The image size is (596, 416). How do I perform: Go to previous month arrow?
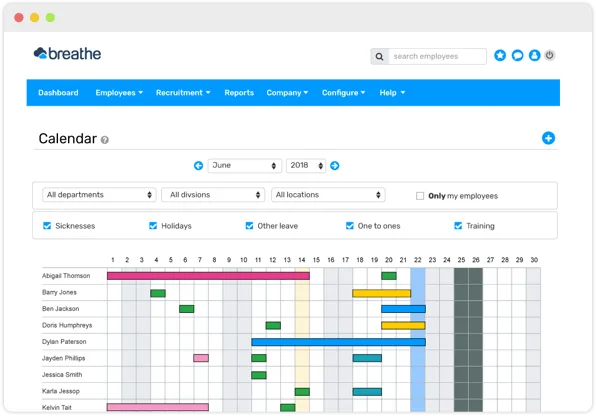click(198, 165)
